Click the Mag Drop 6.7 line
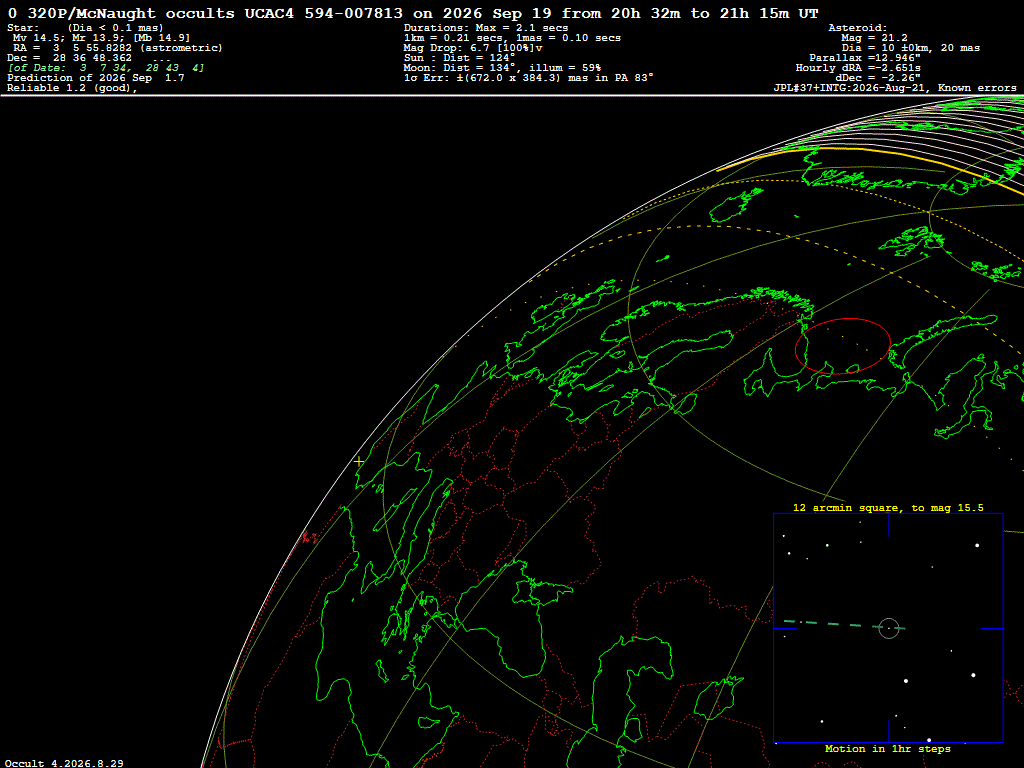The width and height of the screenshot is (1024, 768). (x=473, y=48)
